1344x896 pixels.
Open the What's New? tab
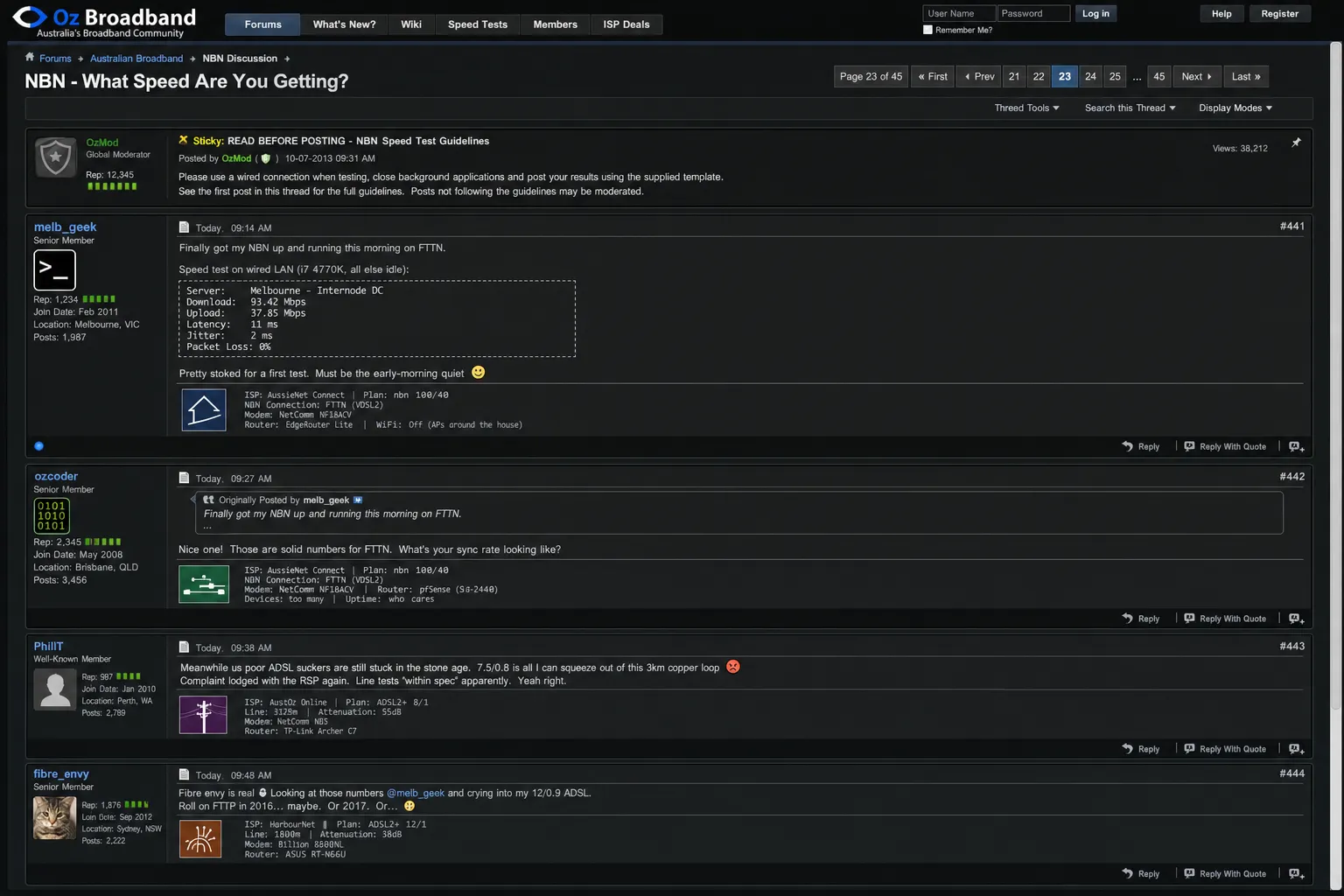point(344,24)
